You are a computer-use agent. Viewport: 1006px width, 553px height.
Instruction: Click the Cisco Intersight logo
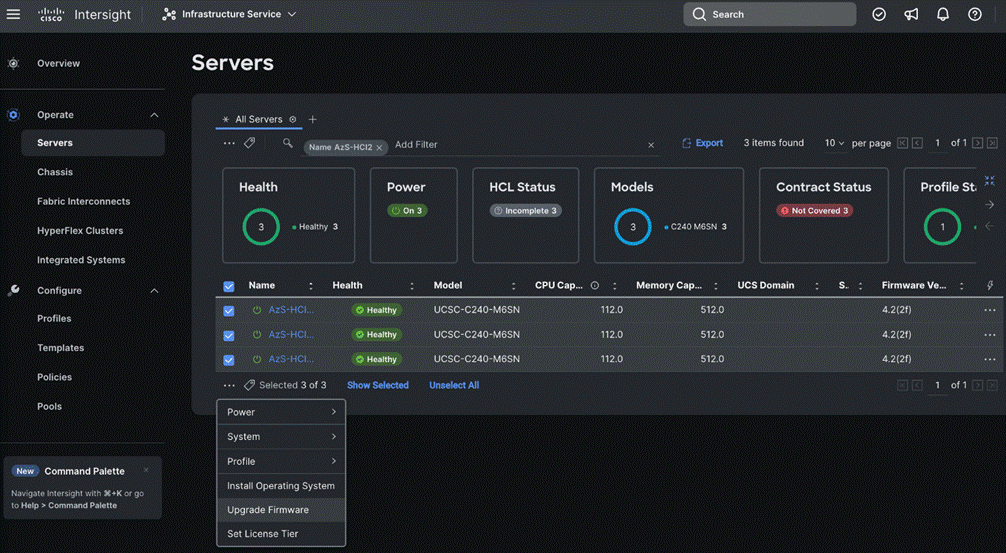[x=84, y=14]
